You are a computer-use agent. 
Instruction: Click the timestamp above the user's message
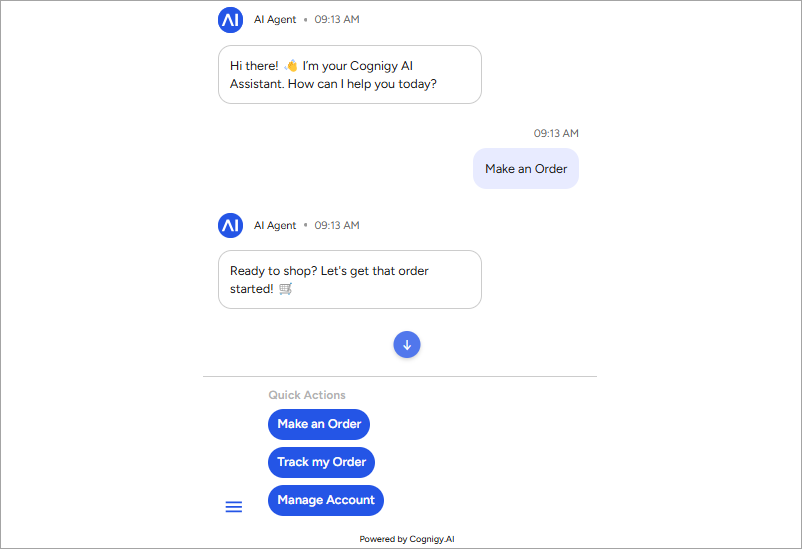[x=556, y=134]
